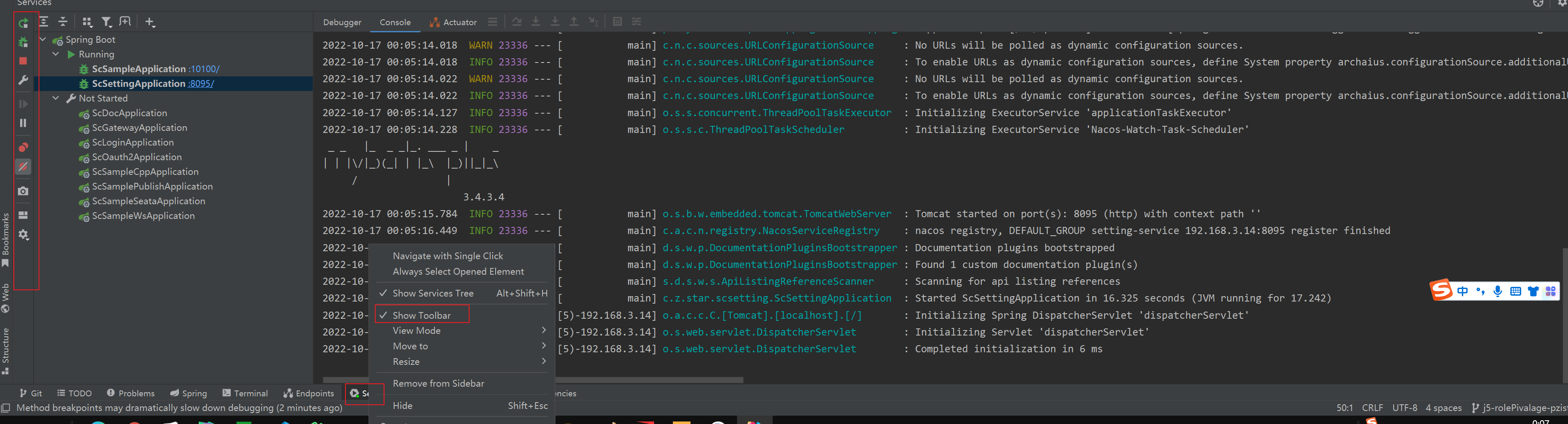
Task: Open the Endpoints tool window
Action: click(309, 393)
